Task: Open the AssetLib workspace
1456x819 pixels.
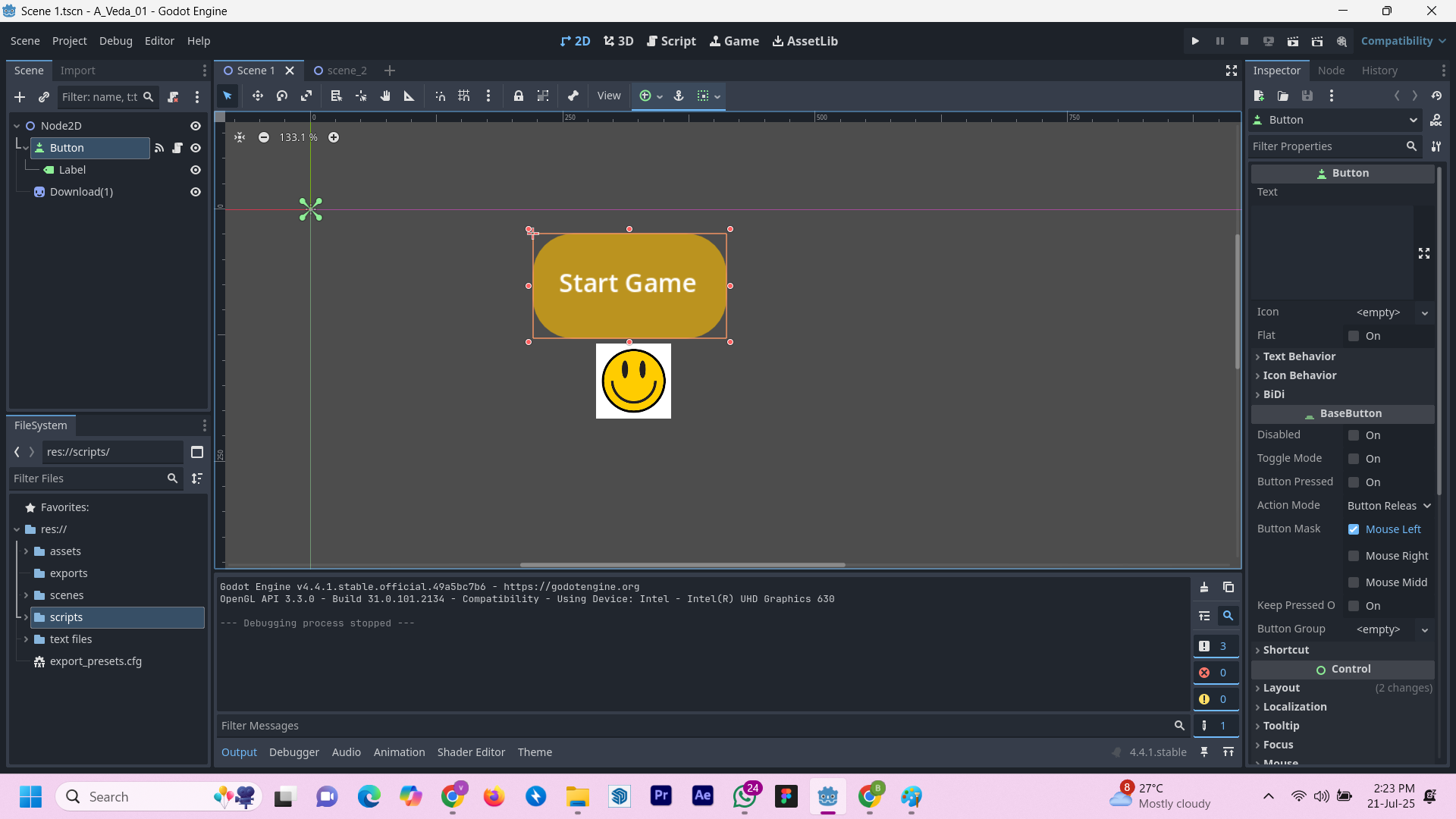Action: [x=805, y=41]
